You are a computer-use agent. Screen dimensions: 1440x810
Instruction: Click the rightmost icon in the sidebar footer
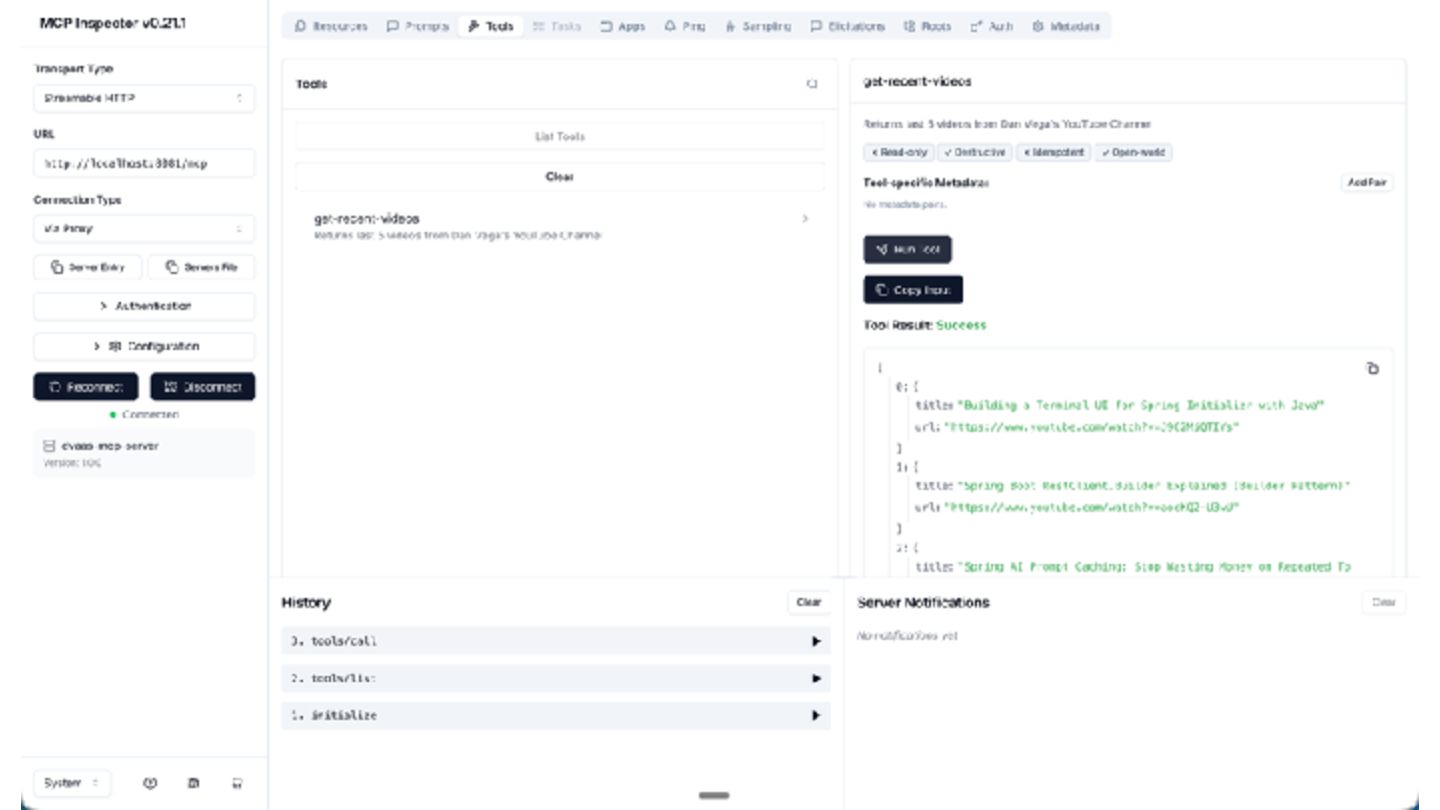click(237, 783)
